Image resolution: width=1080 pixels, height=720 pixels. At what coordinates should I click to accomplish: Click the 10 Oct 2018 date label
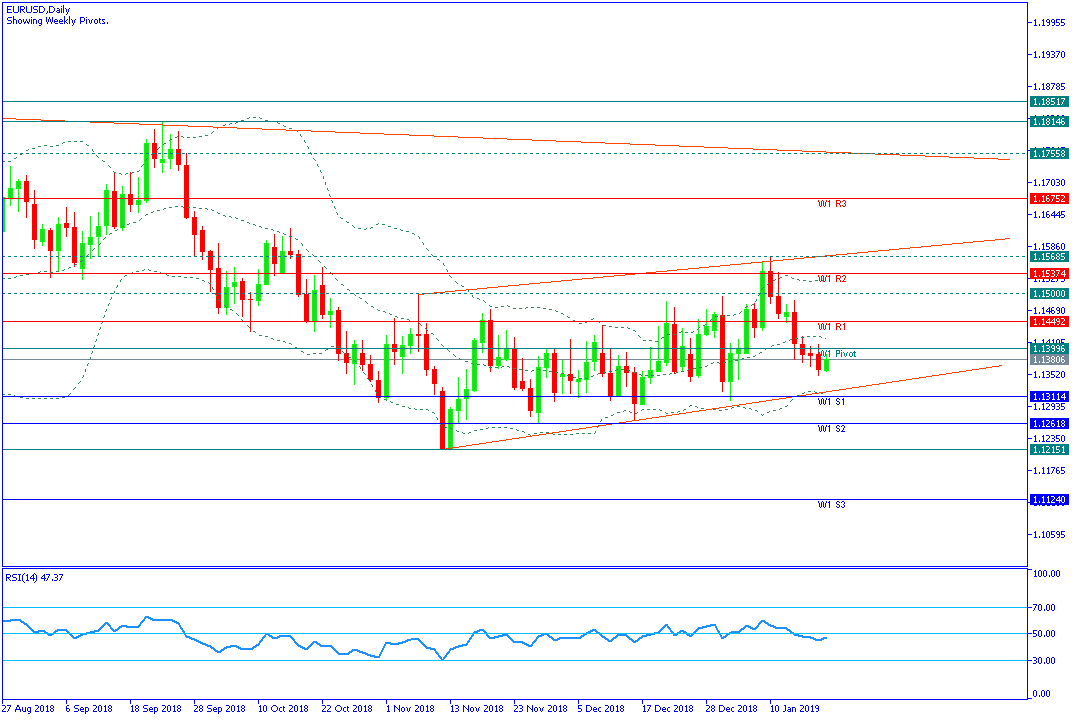(x=283, y=708)
